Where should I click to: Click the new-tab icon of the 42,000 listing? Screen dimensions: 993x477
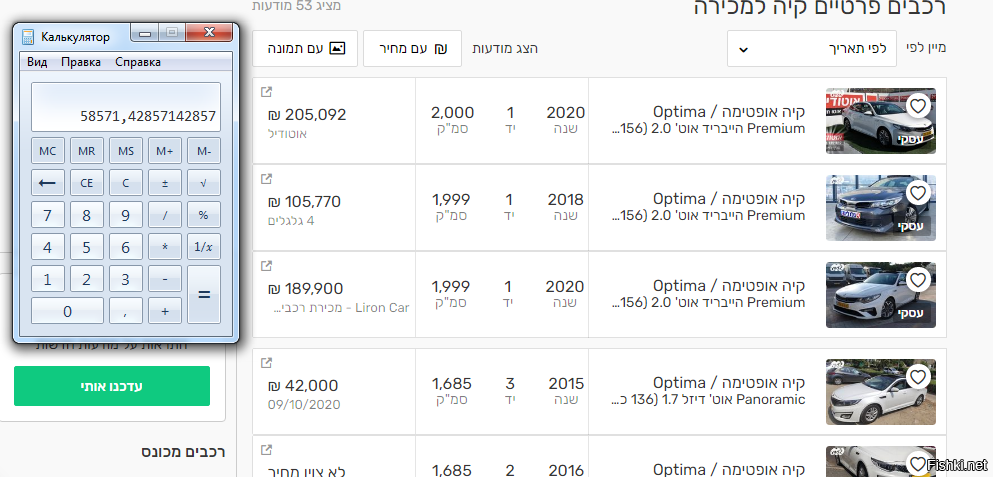tap(266, 363)
